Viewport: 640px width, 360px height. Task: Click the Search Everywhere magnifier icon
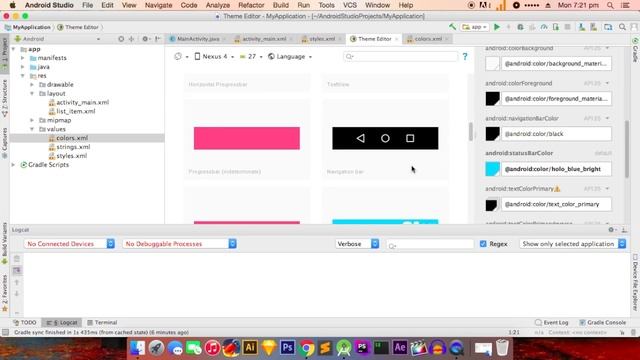tap(622, 27)
